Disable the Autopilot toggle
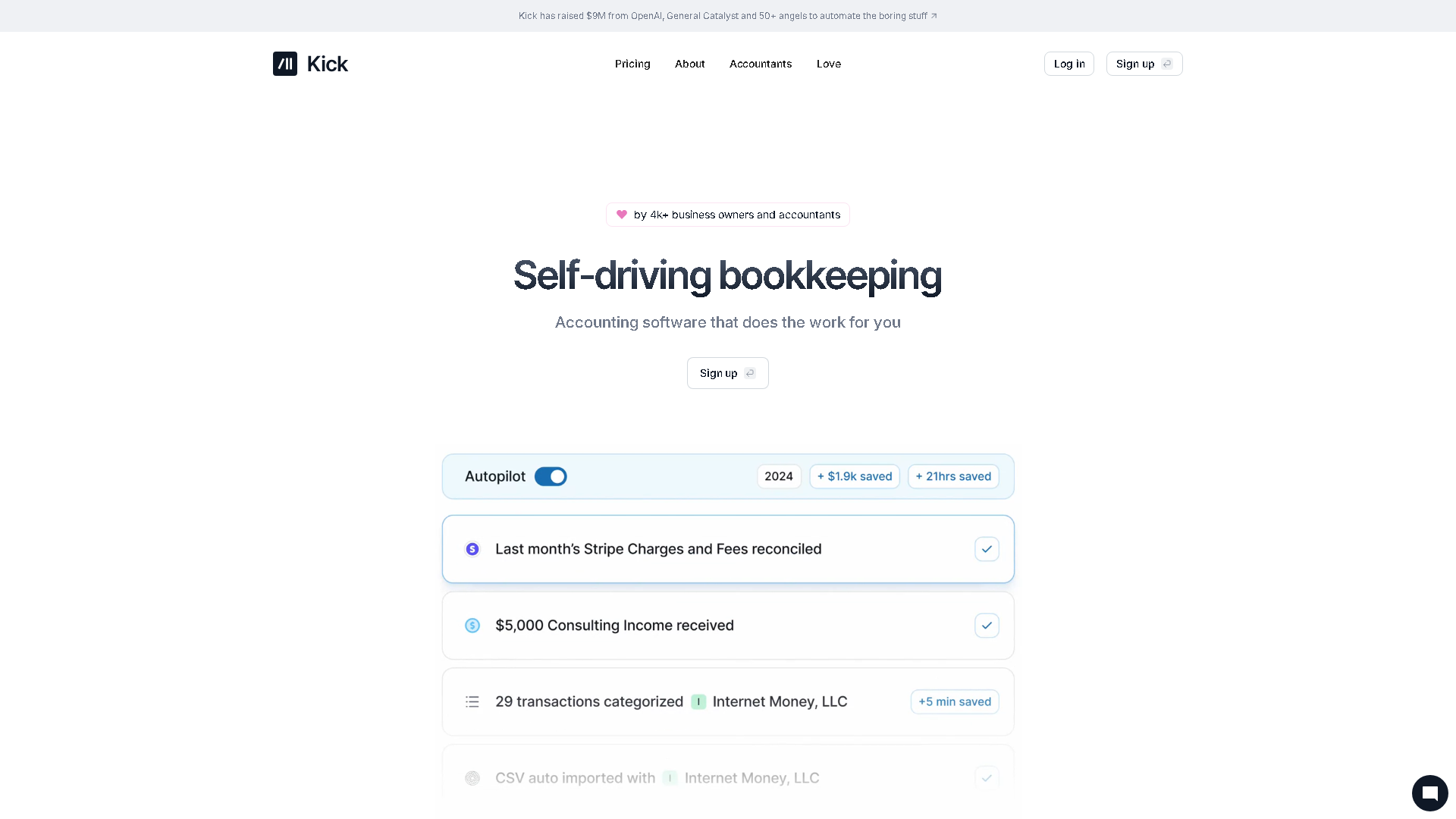1456x819 pixels. [x=551, y=476]
